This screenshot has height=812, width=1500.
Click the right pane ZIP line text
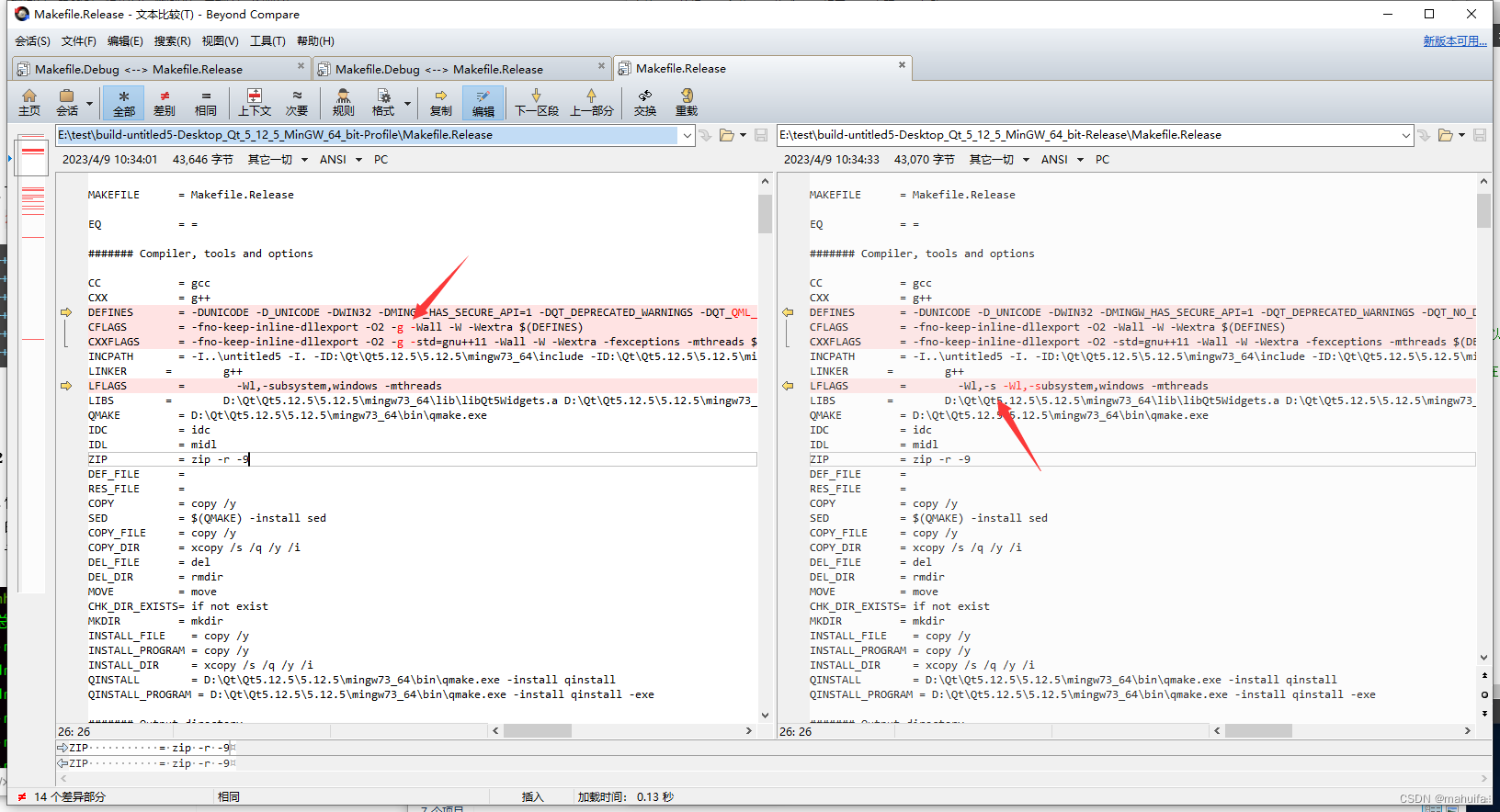[890, 459]
